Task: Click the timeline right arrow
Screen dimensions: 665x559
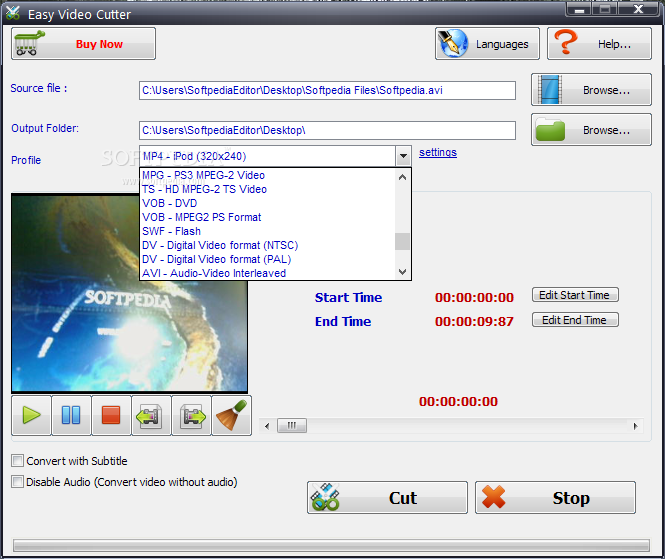Action: pos(635,426)
